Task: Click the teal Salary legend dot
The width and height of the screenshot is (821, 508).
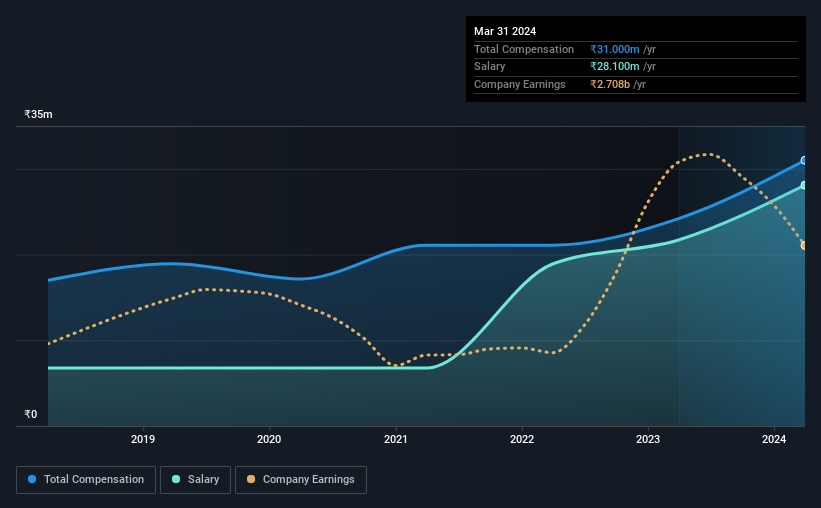Action: [176, 479]
